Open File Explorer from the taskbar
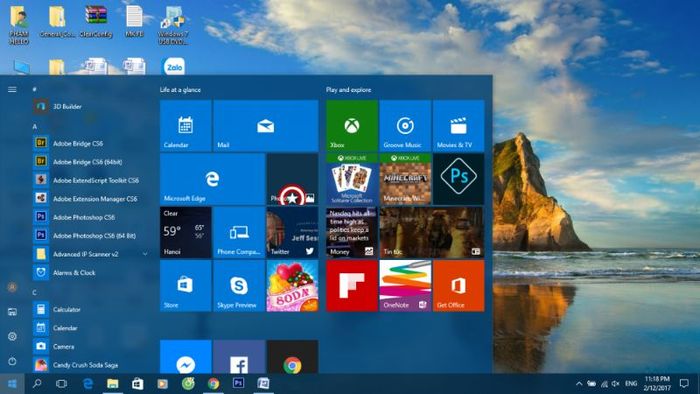Screen dimensions: 700x394 coord(112,383)
